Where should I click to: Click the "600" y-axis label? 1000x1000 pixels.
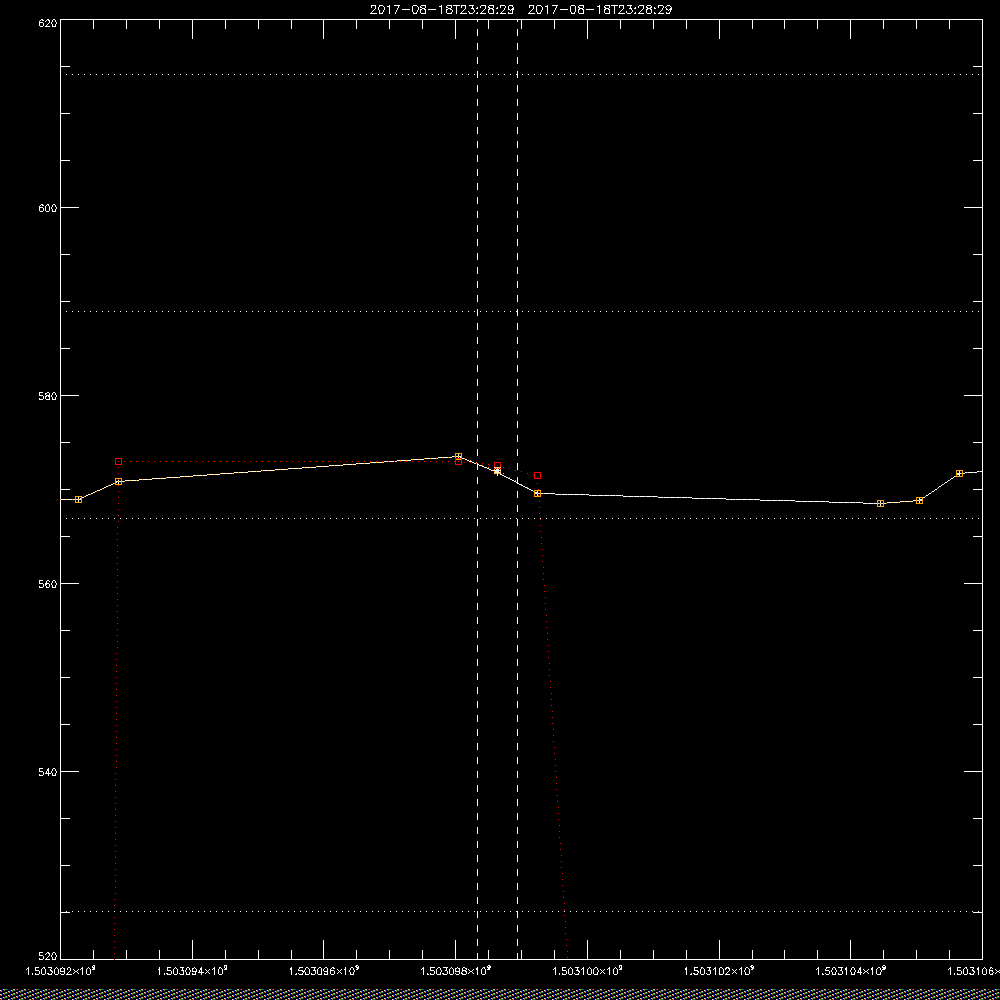coord(48,208)
